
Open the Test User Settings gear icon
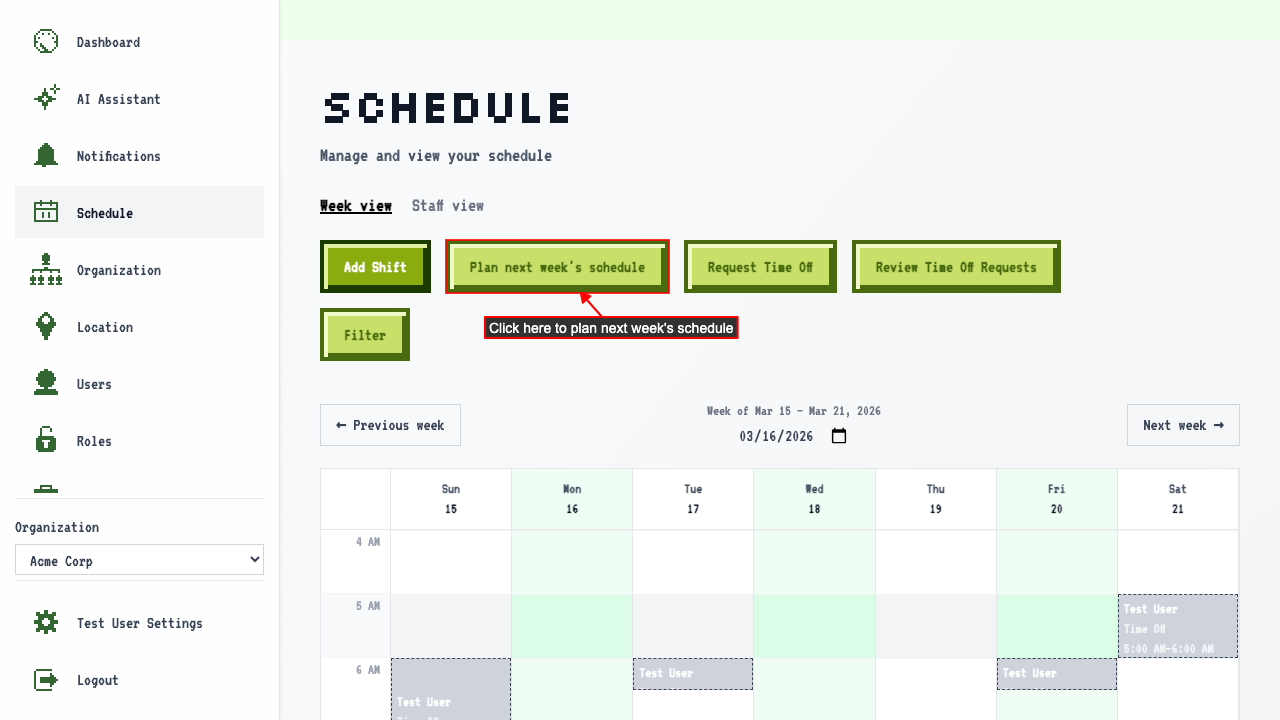click(46, 622)
